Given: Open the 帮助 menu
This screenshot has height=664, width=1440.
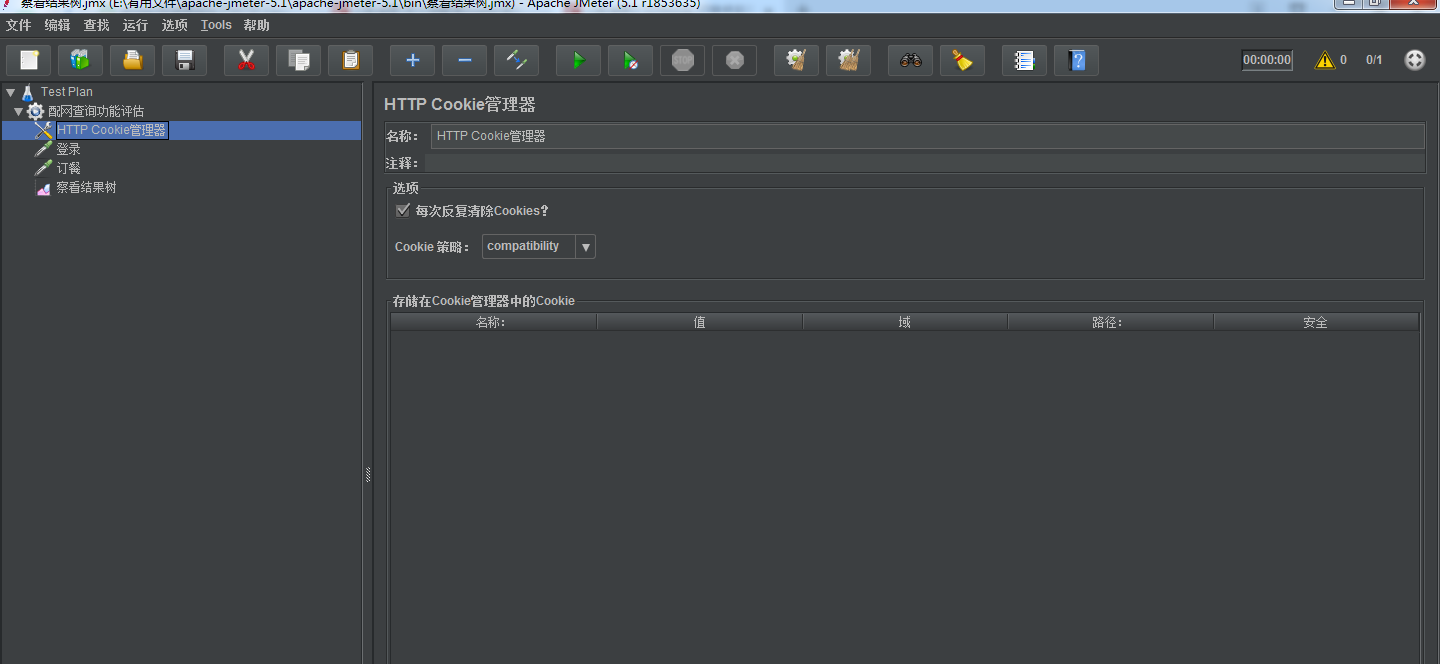Looking at the screenshot, I should (x=256, y=25).
